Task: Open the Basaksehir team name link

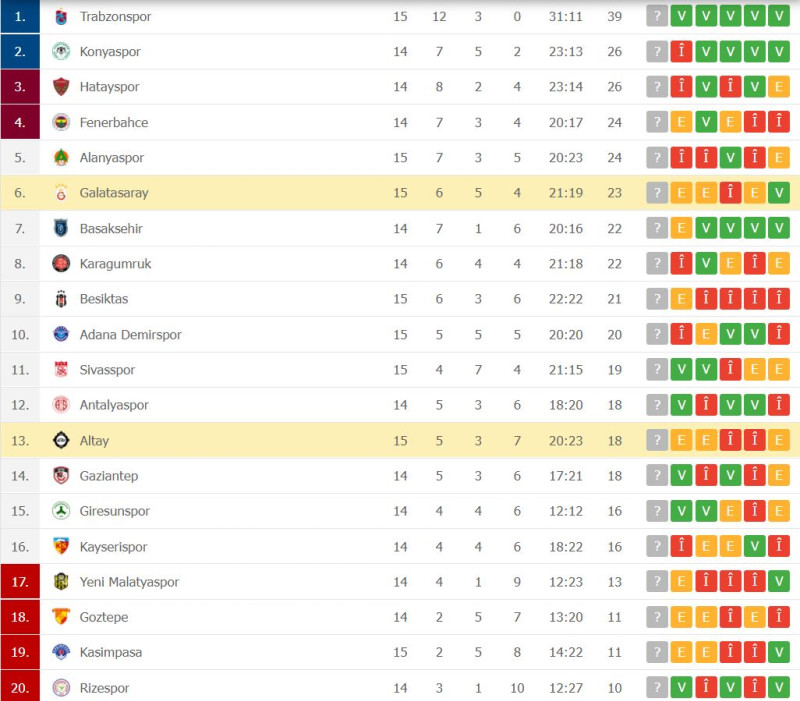Action: [x=111, y=229]
